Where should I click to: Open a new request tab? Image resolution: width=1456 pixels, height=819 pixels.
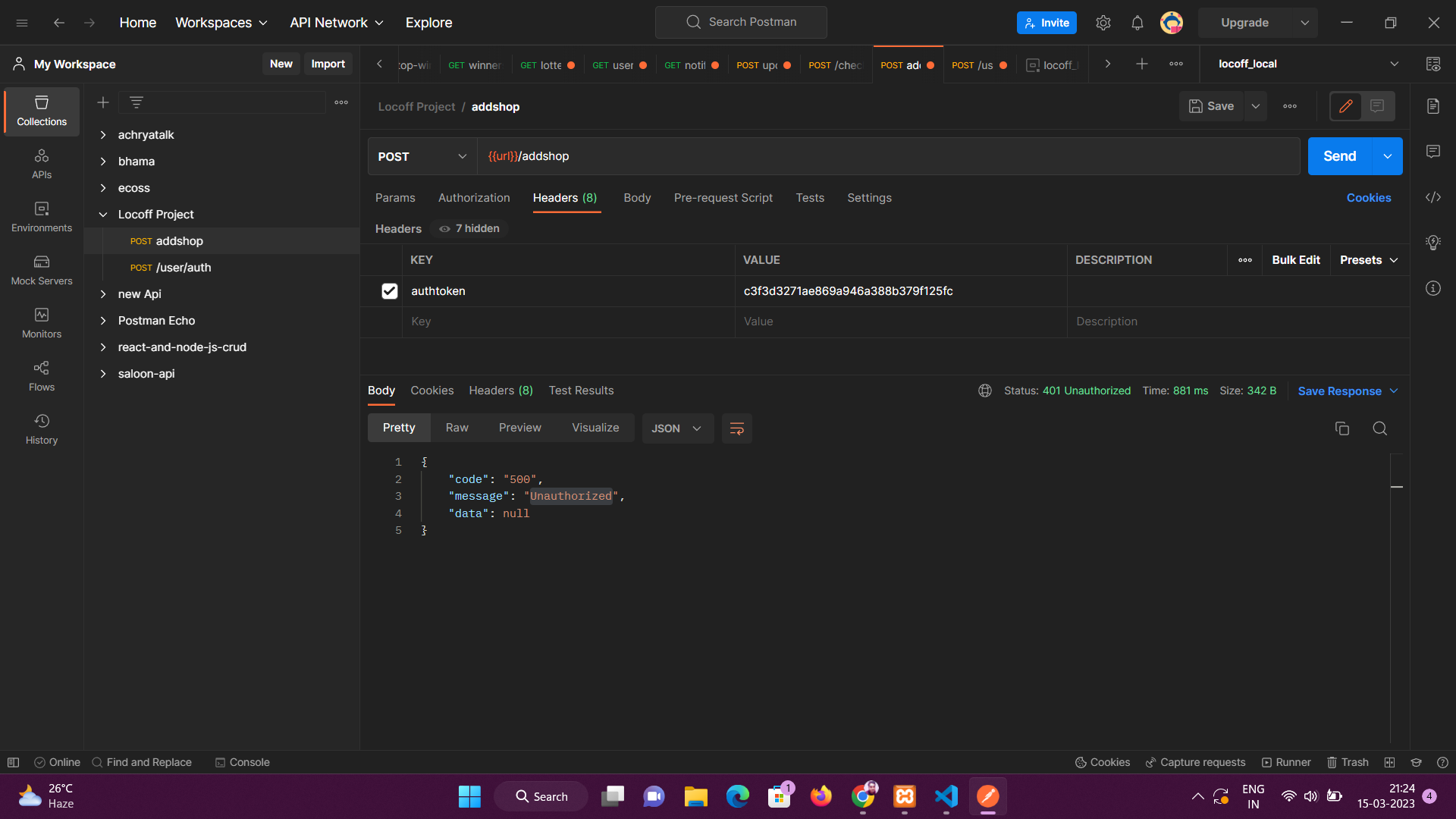(x=1142, y=64)
